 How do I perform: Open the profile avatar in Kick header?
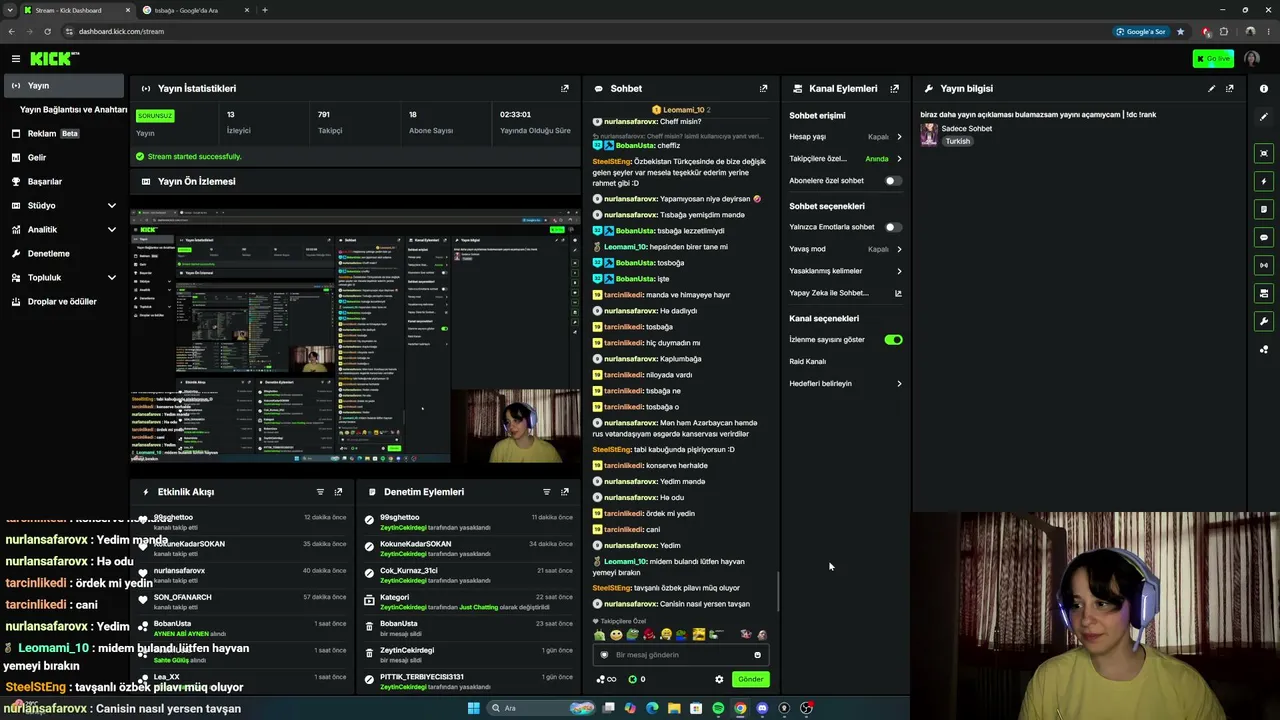[1252, 59]
